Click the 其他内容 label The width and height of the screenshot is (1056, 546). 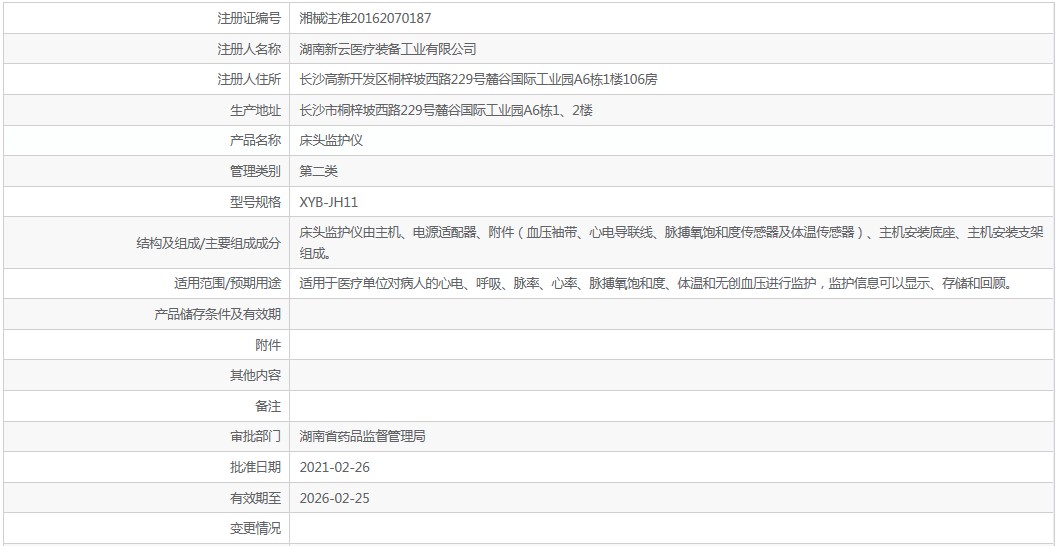point(255,375)
